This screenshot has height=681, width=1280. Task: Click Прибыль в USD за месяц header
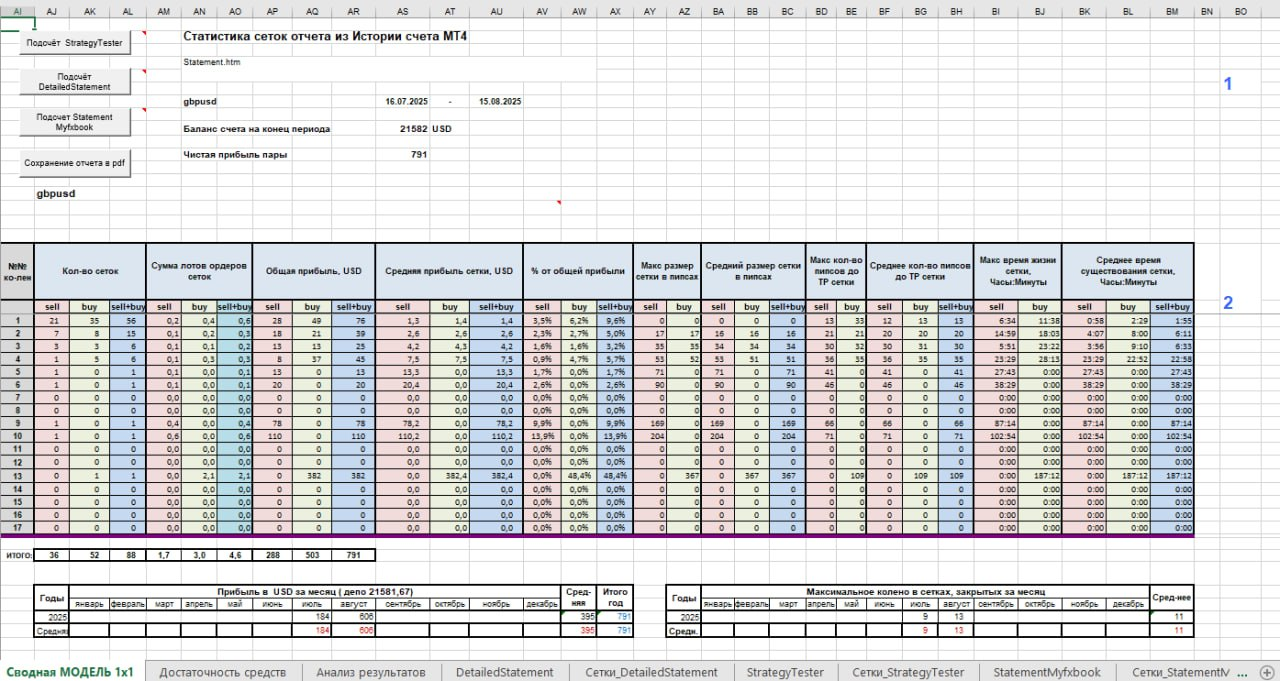(315, 592)
